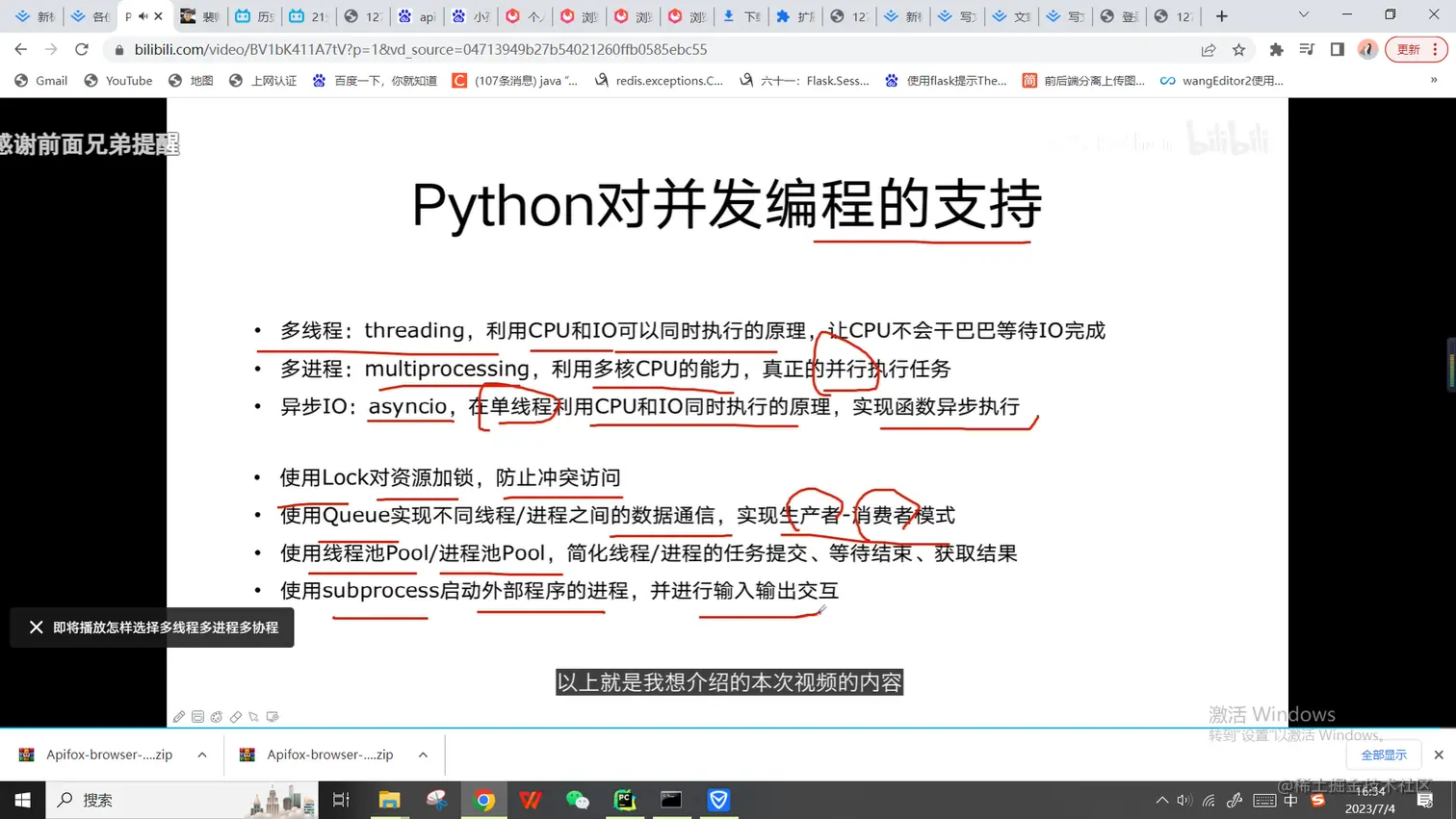Open the first Apifox-browser zip download
Image resolution: width=1456 pixels, height=819 pixels.
pyautogui.click(x=96, y=755)
